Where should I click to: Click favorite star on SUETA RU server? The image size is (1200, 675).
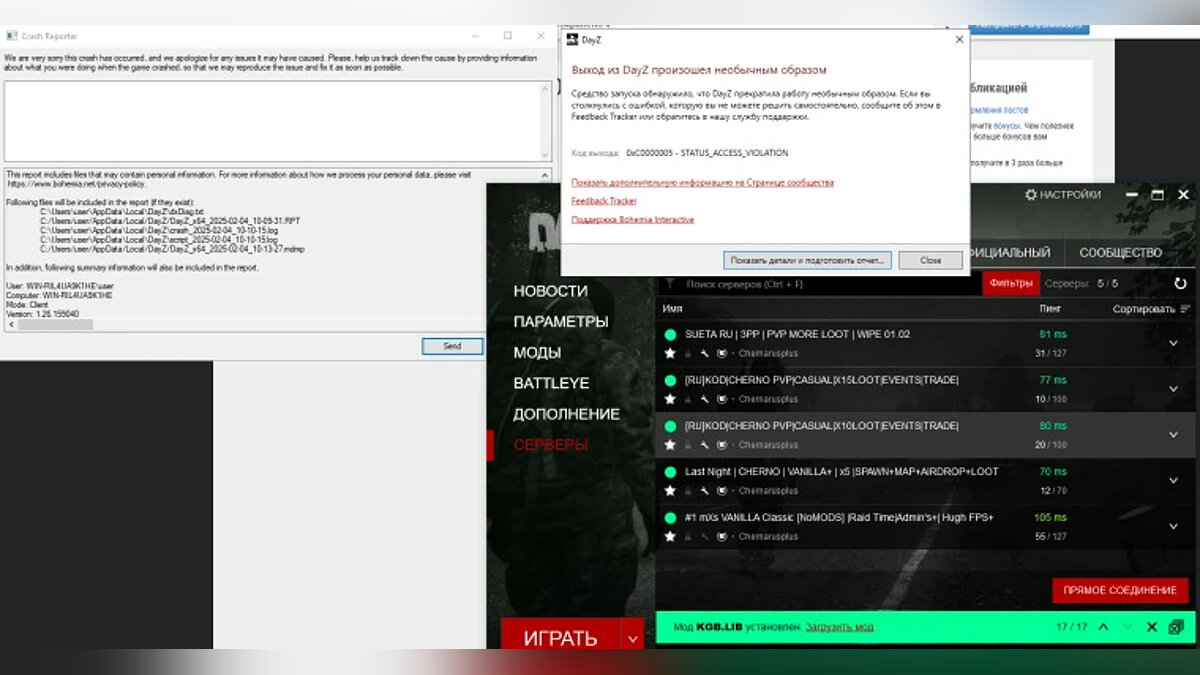(670, 353)
